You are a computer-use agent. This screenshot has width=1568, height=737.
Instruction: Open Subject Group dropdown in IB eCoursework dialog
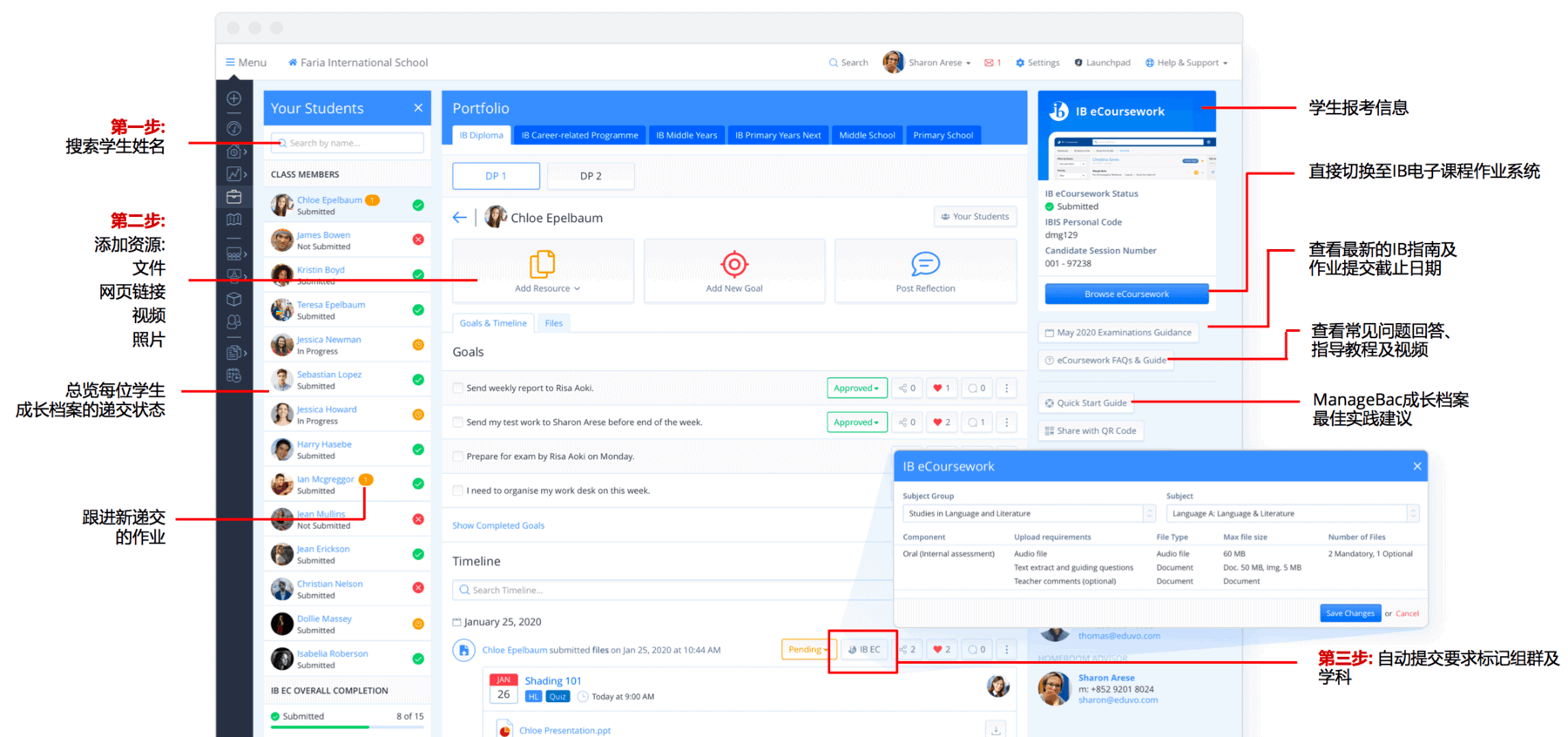coord(1029,514)
